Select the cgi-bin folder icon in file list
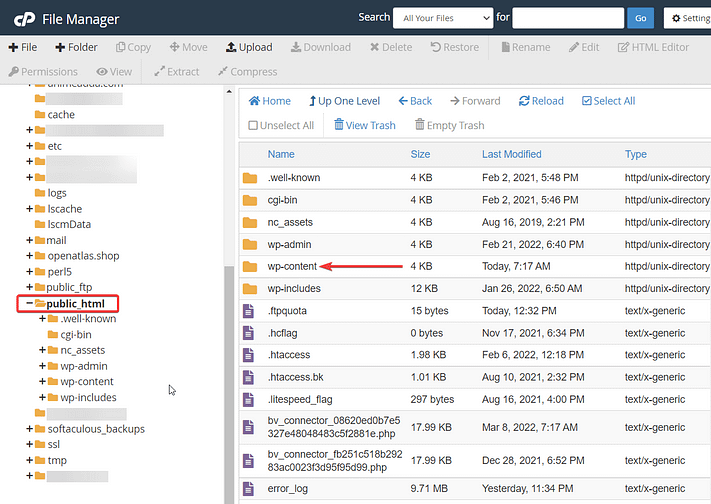The width and height of the screenshot is (711, 504). click(250, 200)
